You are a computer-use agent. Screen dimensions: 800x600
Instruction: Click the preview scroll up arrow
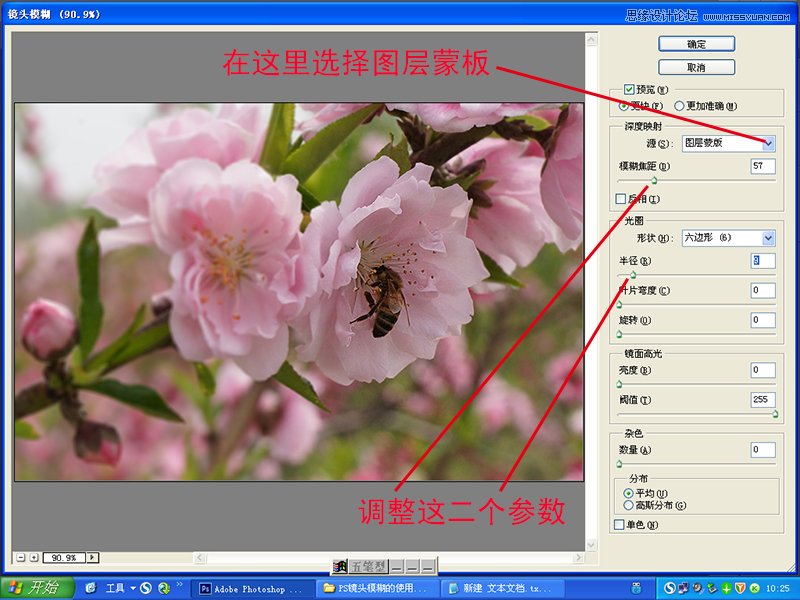pos(591,40)
